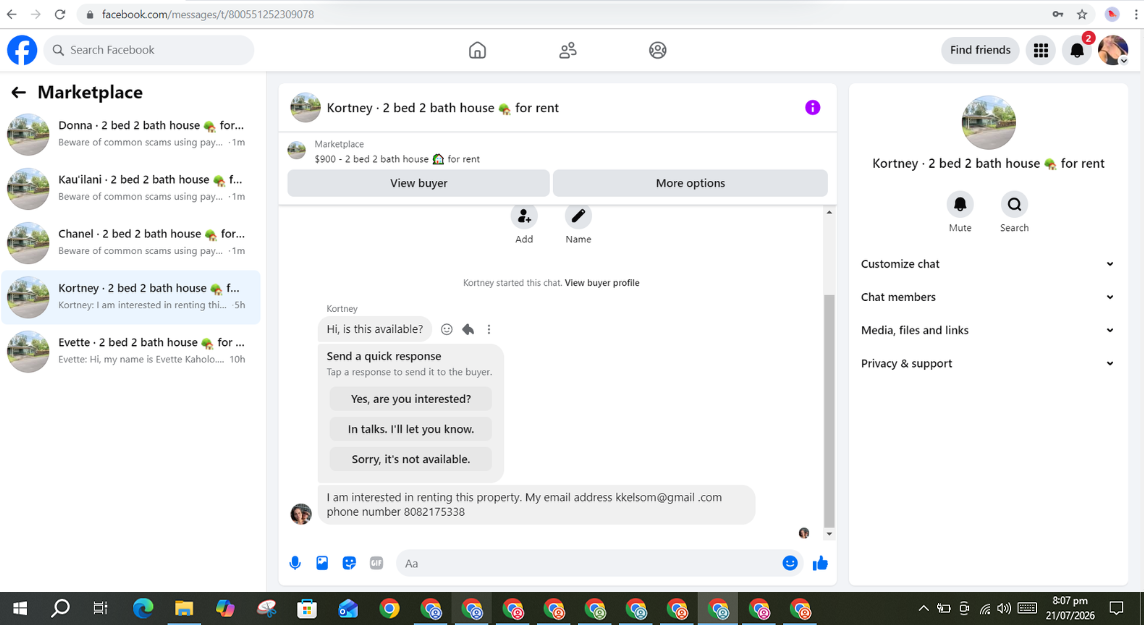Expand Customize chat section
The image size is (1144, 625).
tap(988, 264)
